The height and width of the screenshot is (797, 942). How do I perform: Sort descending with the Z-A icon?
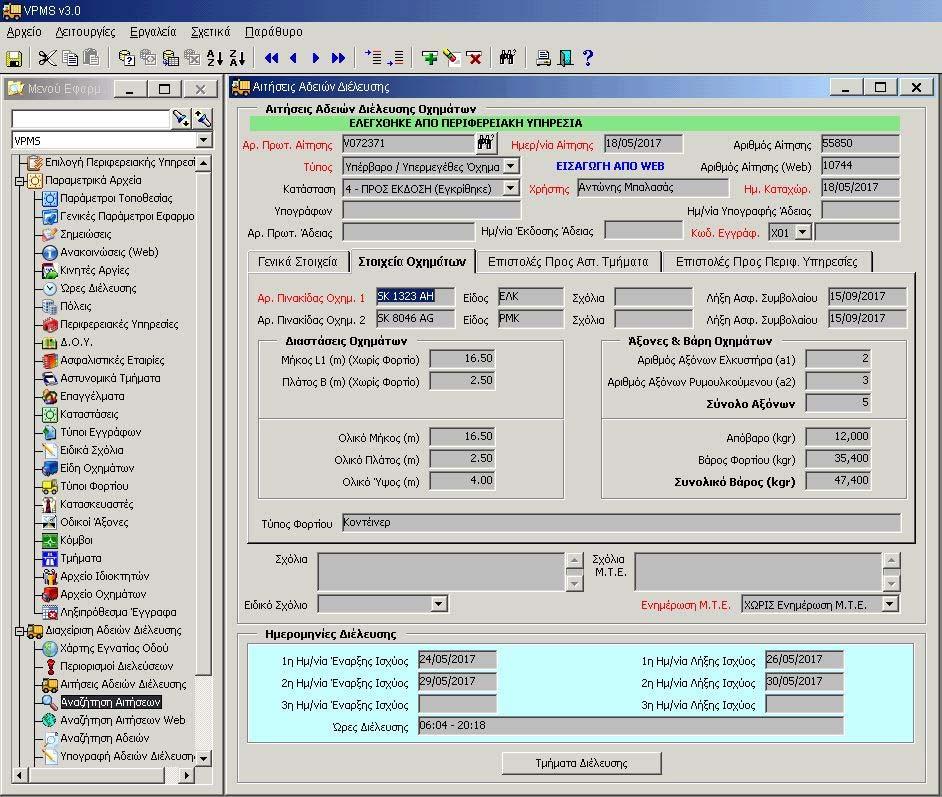[237, 58]
